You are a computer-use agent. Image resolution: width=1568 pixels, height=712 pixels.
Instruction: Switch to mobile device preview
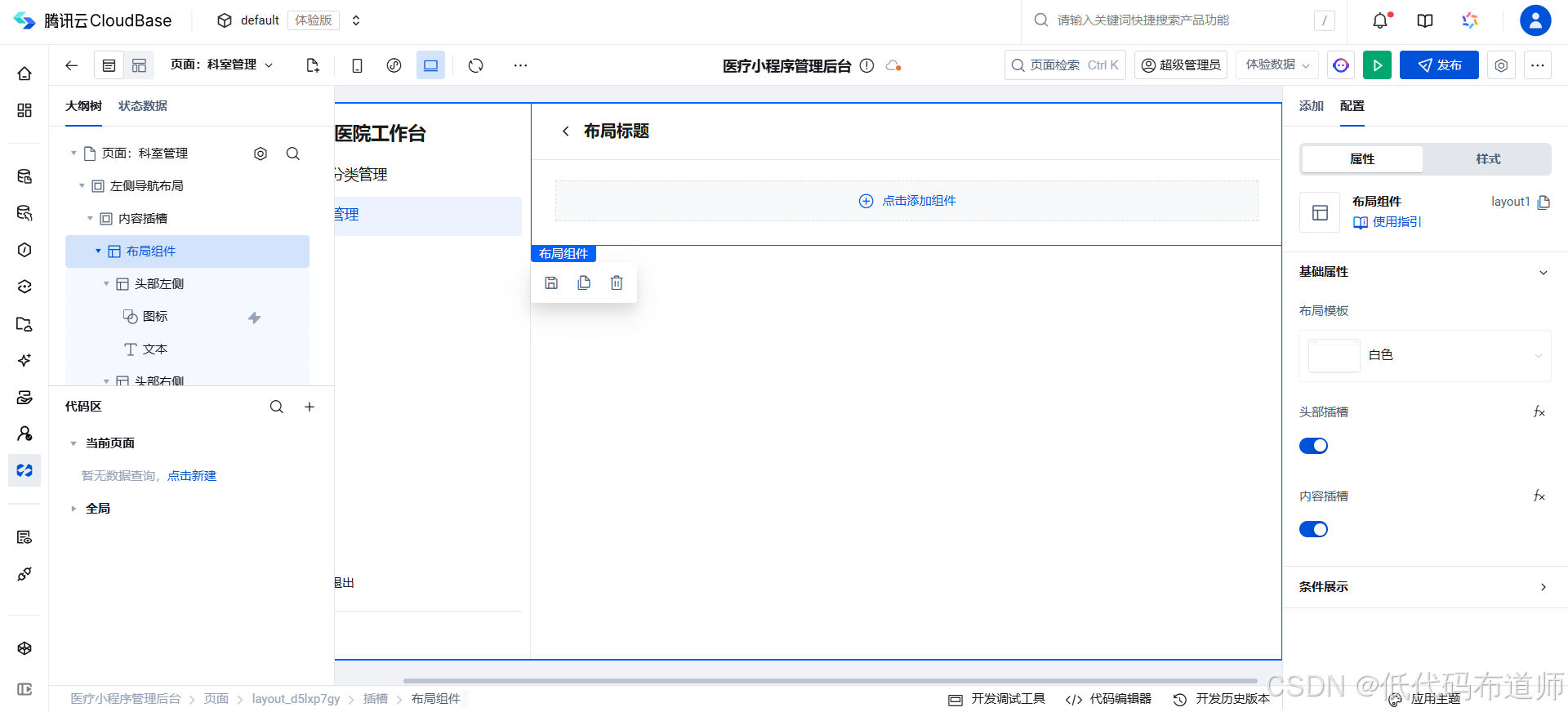point(357,65)
